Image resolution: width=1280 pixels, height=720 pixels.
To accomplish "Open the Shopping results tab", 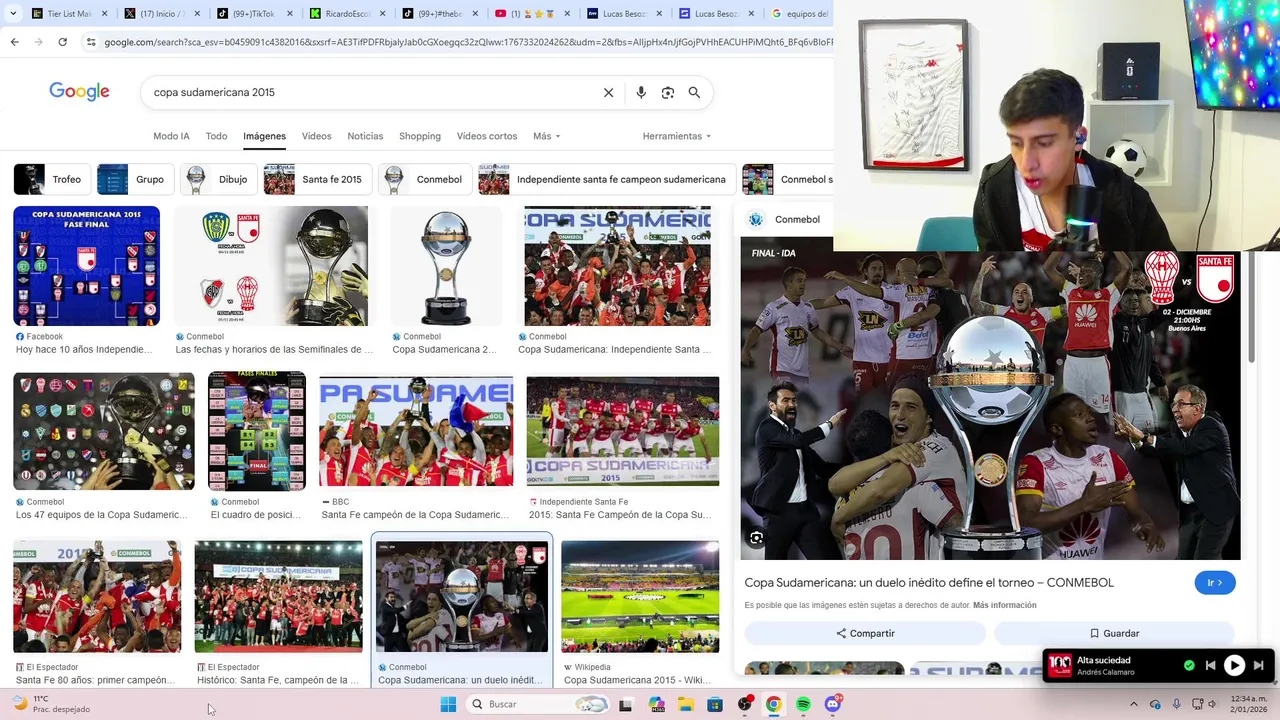I will coord(420,136).
